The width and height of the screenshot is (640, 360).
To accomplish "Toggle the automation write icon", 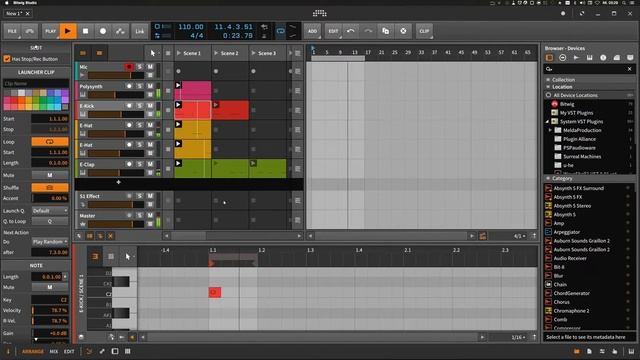I will pos(120,31).
